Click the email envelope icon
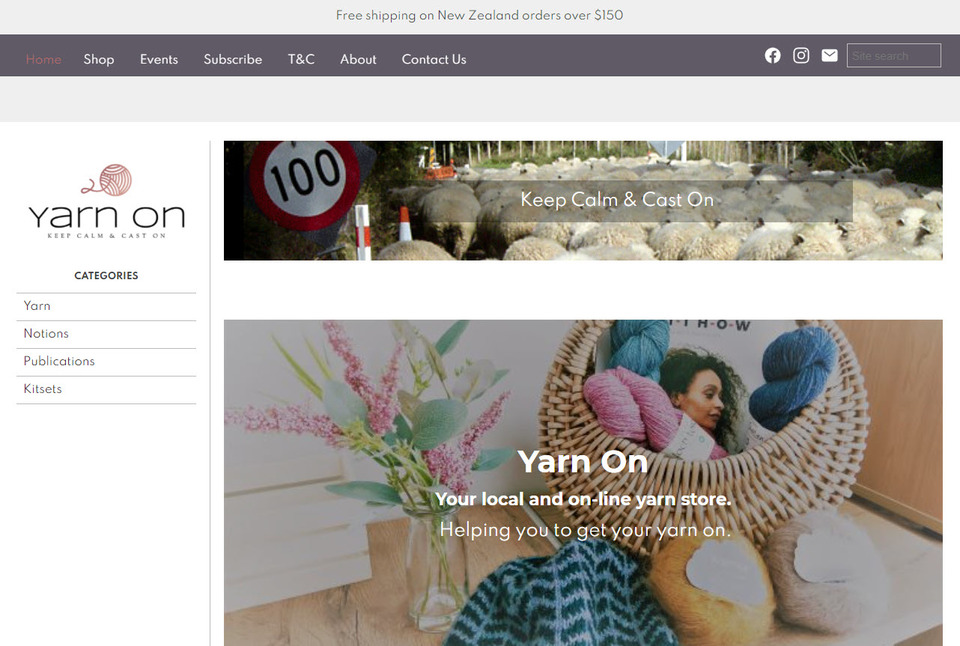Image resolution: width=960 pixels, height=646 pixels. [x=830, y=56]
